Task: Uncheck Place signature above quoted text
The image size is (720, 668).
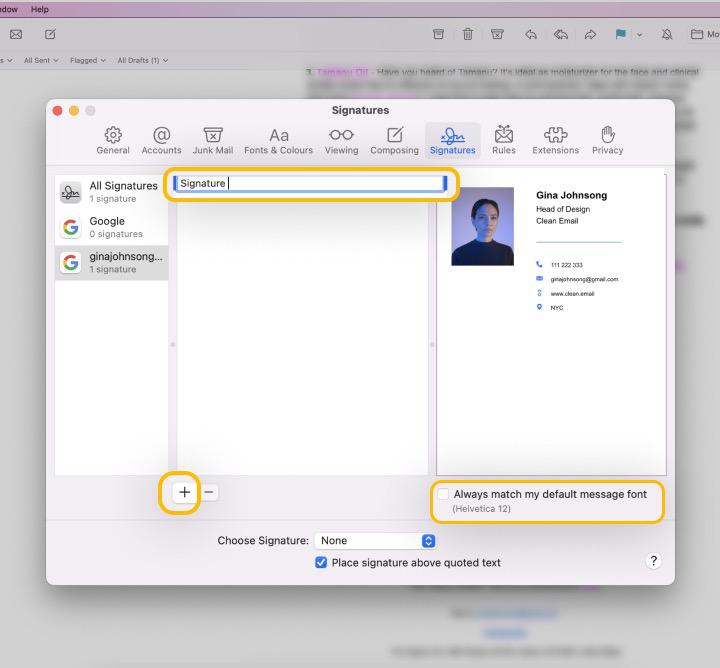Action: (x=321, y=563)
